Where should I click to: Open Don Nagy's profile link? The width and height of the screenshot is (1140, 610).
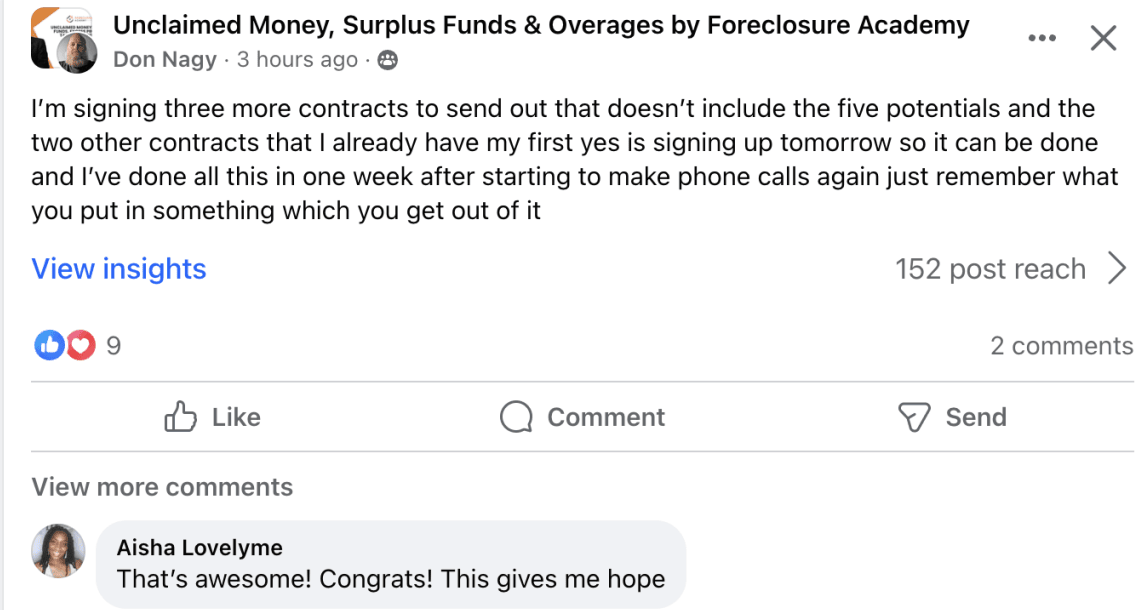click(165, 60)
